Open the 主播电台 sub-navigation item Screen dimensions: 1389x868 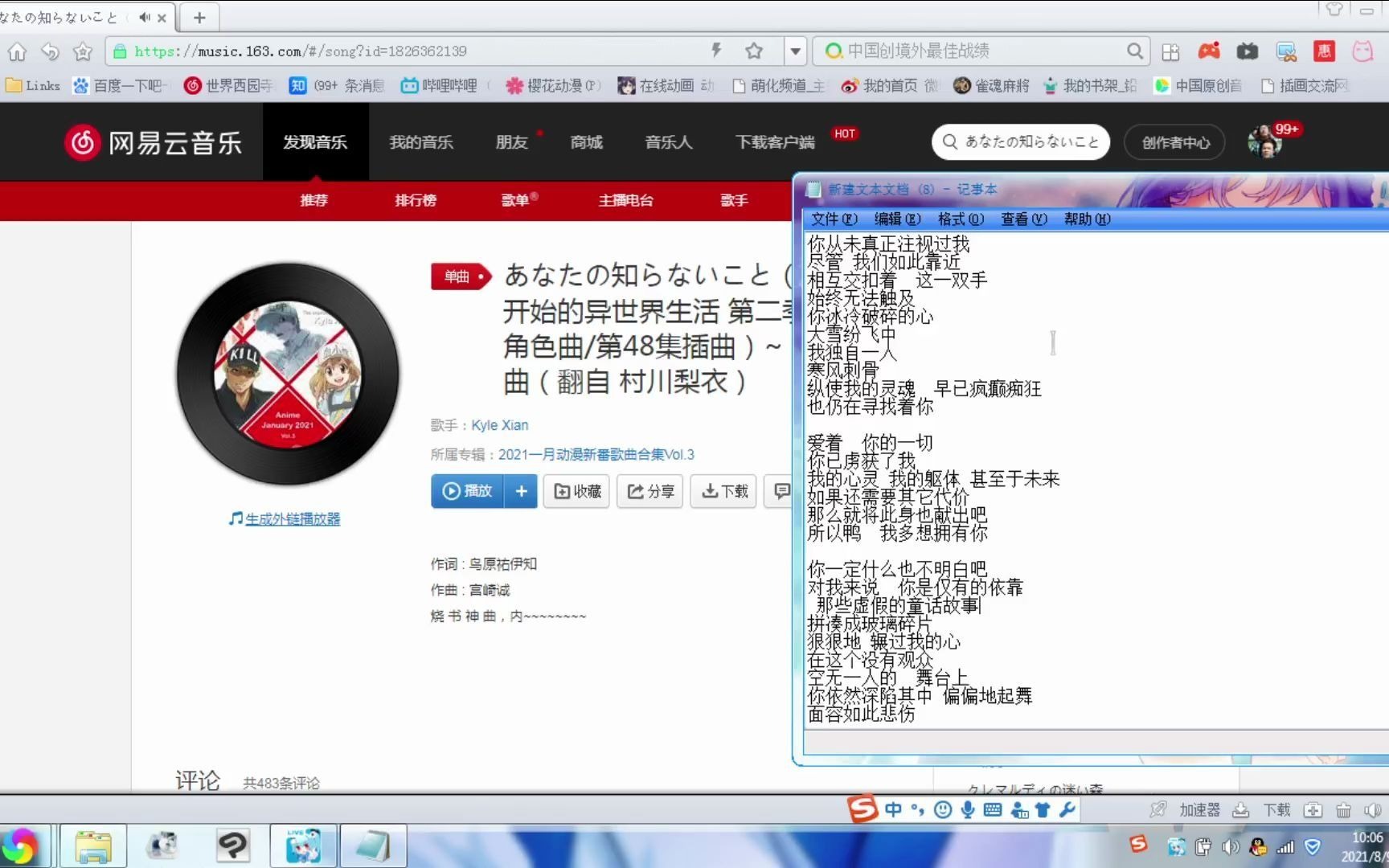pos(625,200)
